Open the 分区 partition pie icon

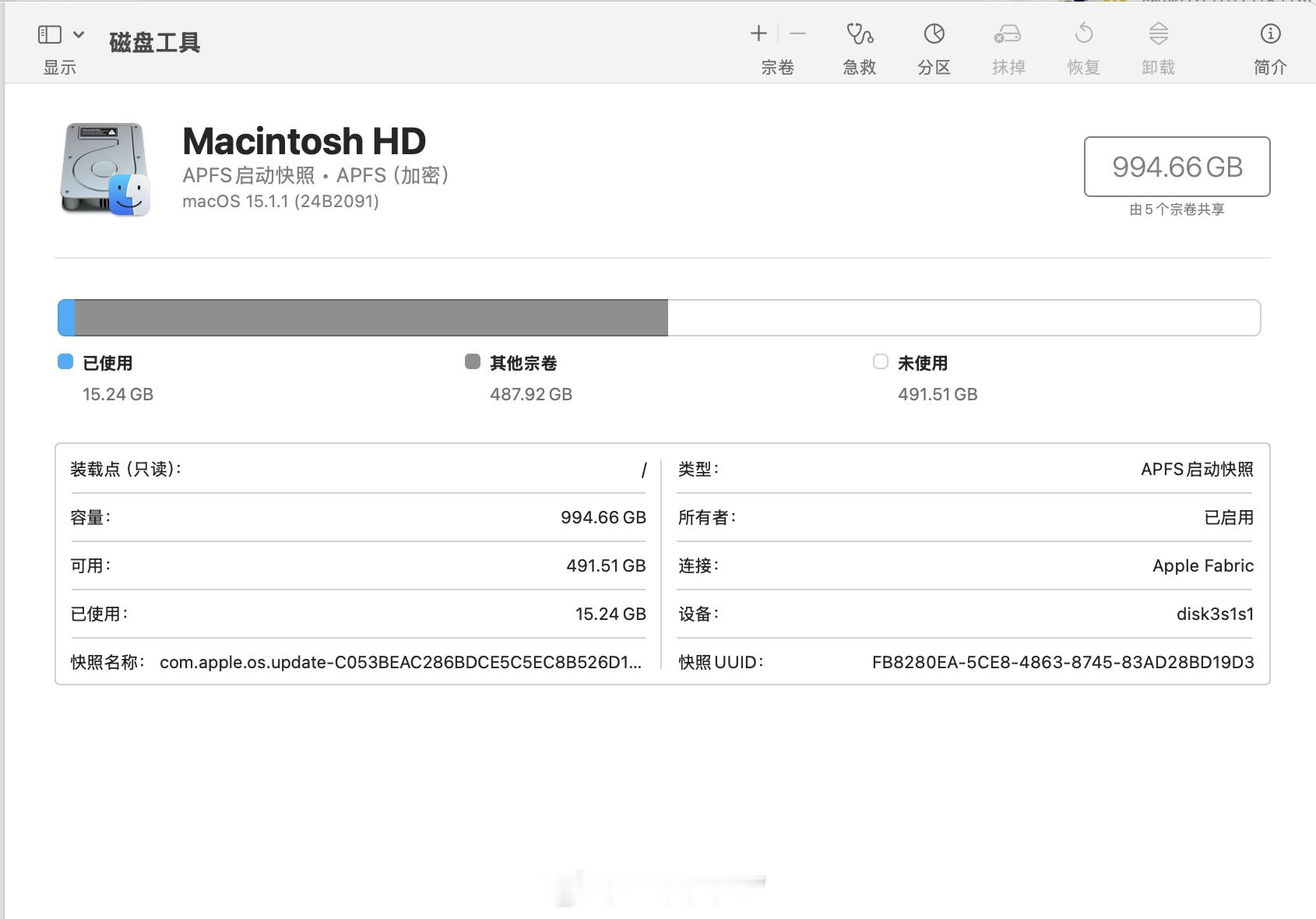pyautogui.click(x=934, y=33)
